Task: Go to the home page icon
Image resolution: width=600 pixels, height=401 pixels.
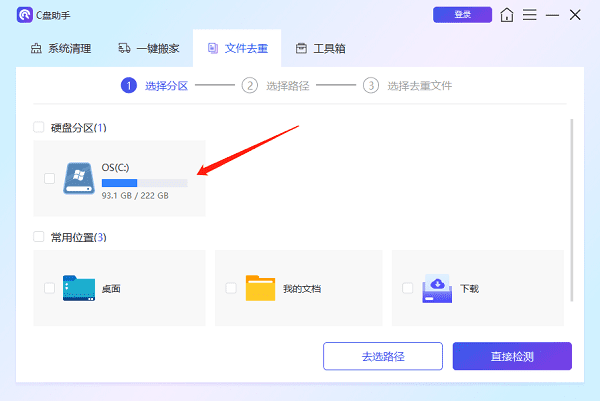Action: [509, 15]
